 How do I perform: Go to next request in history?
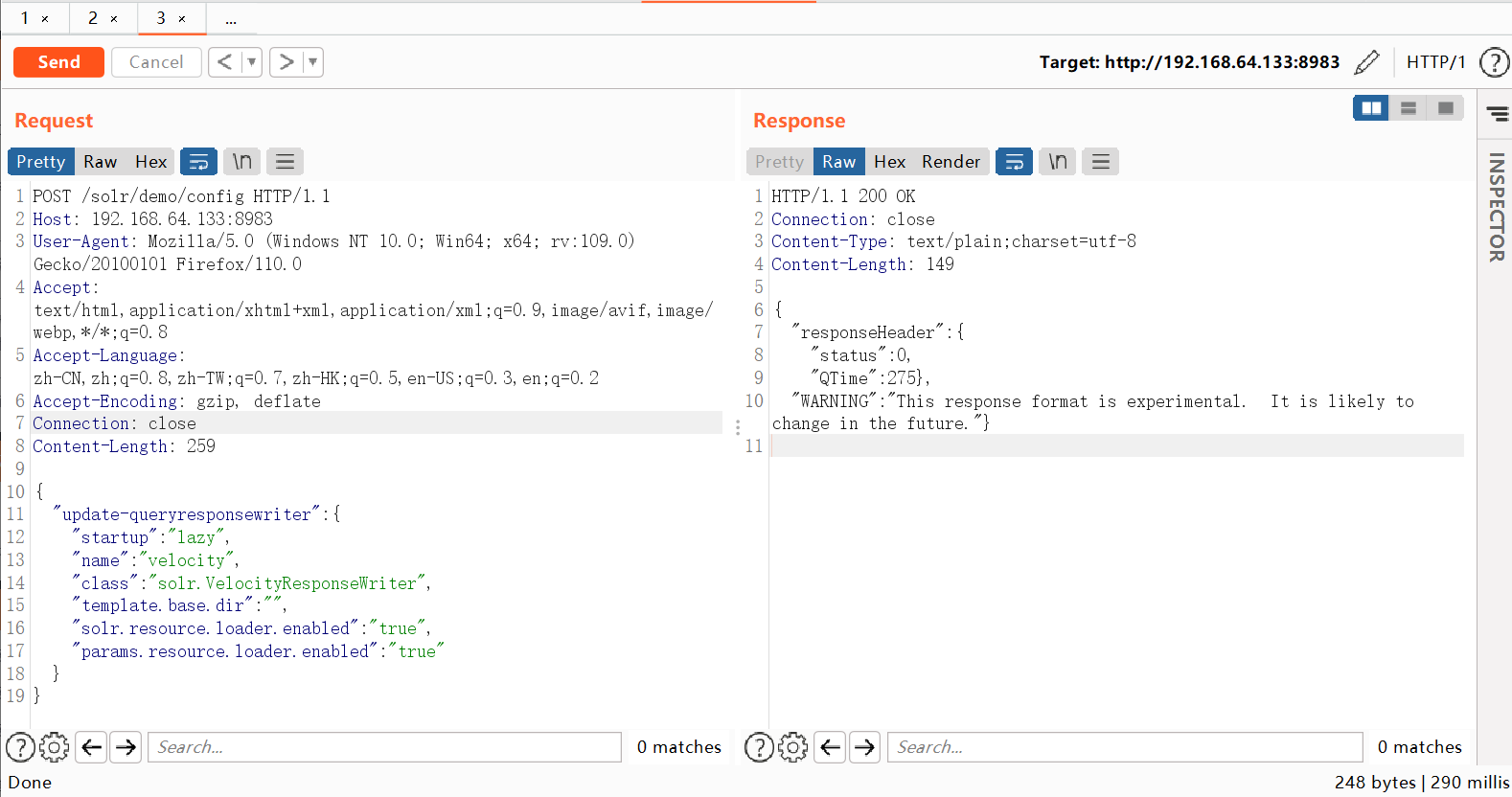coord(286,62)
